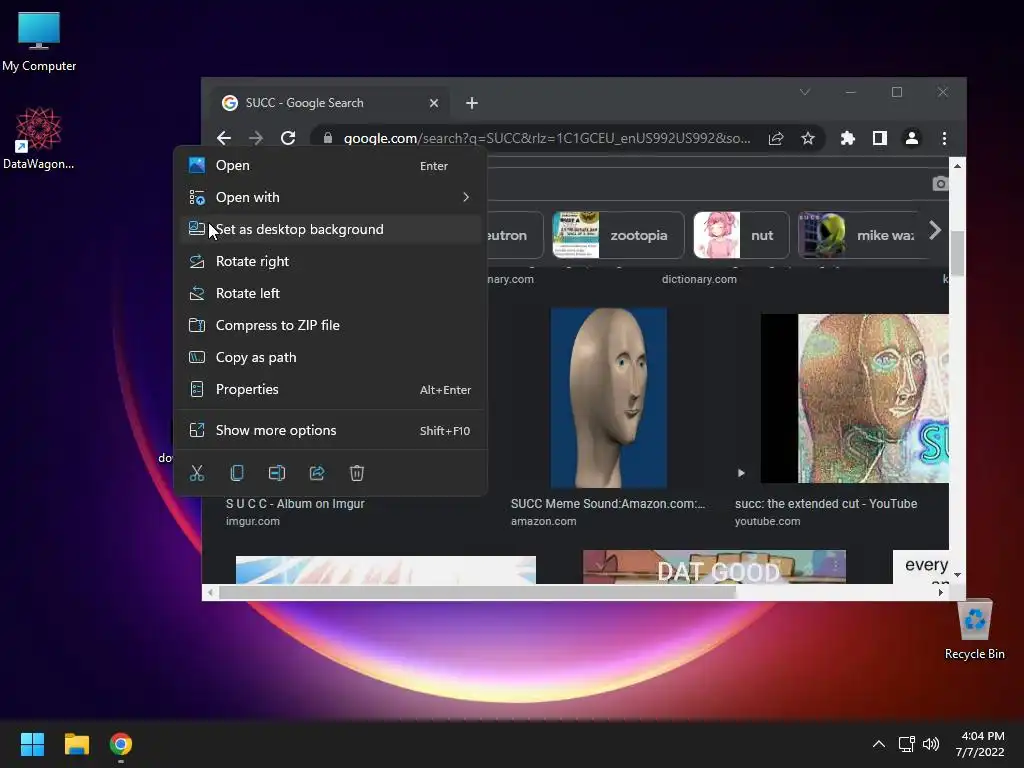Open the meme man head thumbnail

(608, 398)
